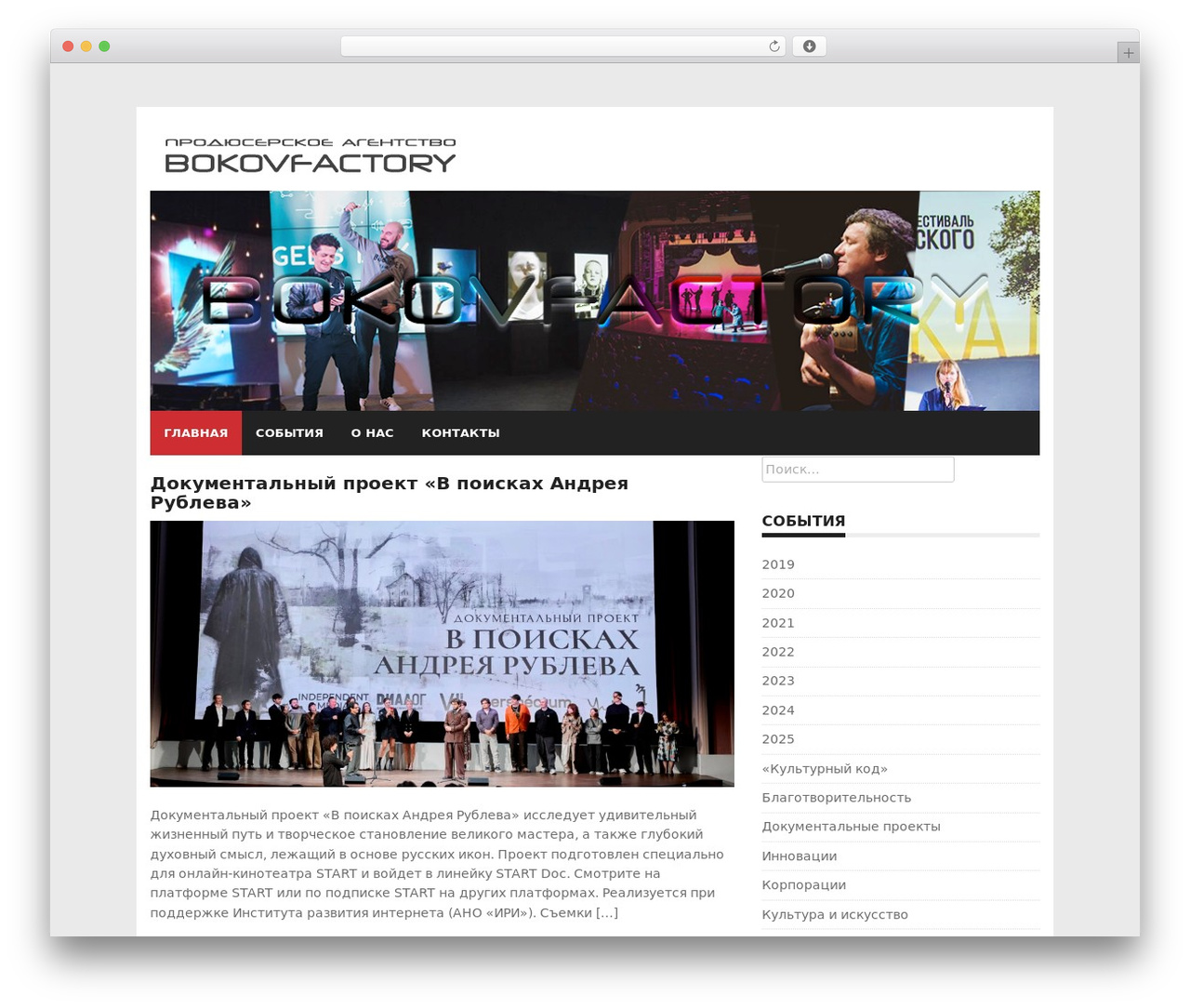Open the 2025 events archive link
This screenshot has width=1190, height=1008.
(778, 739)
